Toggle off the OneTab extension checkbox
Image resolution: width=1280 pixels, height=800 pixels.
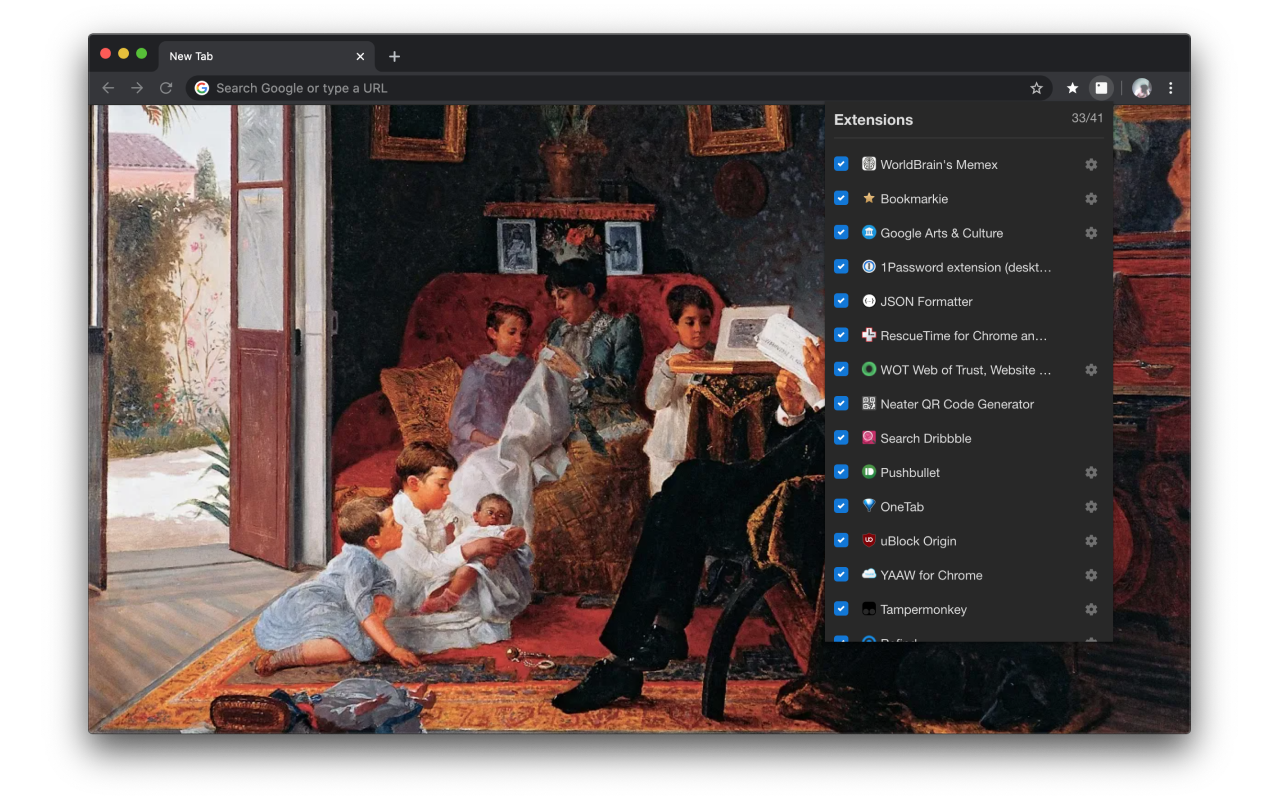(x=841, y=506)
